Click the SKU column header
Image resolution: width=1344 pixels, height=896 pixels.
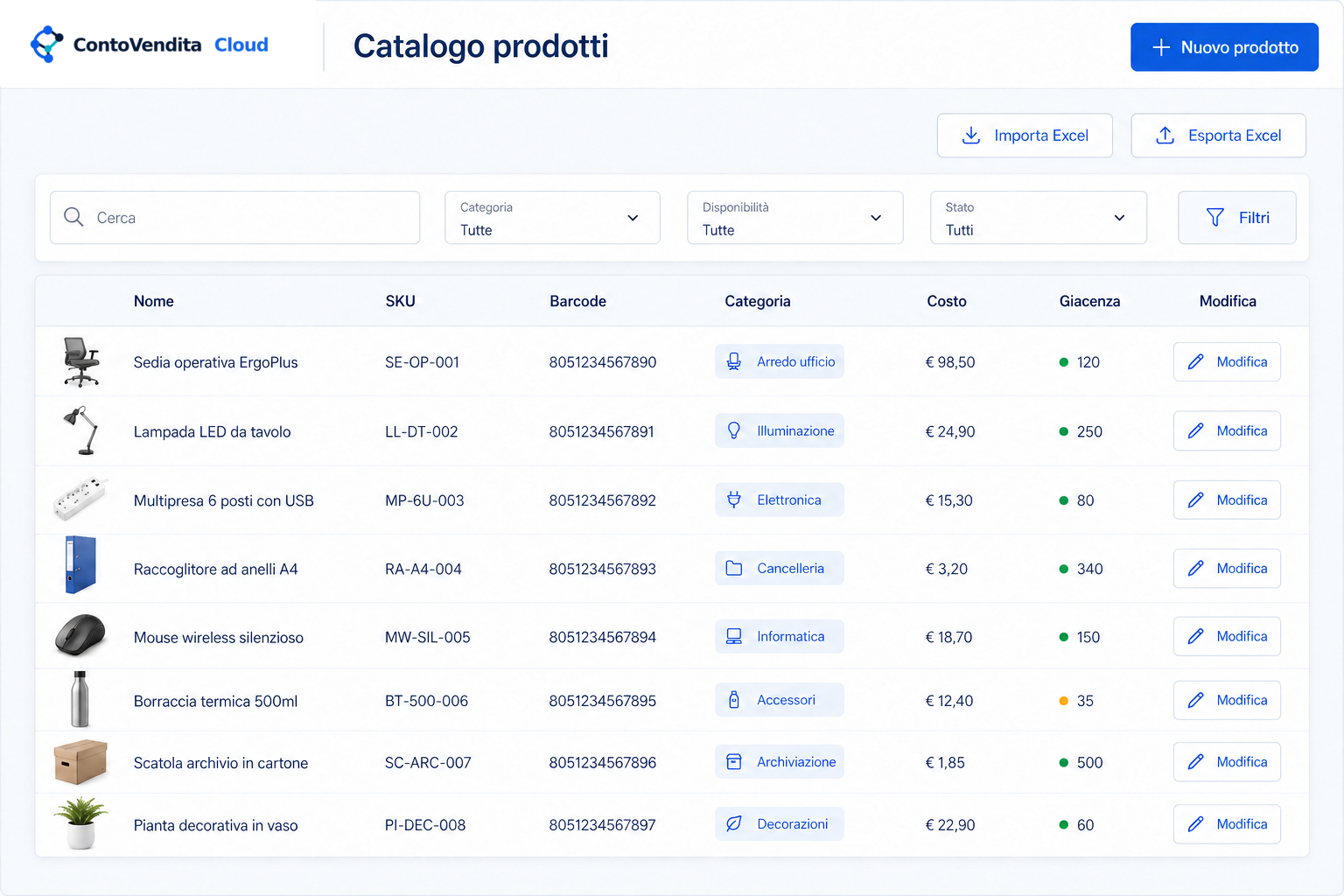(x=400, y=301)
